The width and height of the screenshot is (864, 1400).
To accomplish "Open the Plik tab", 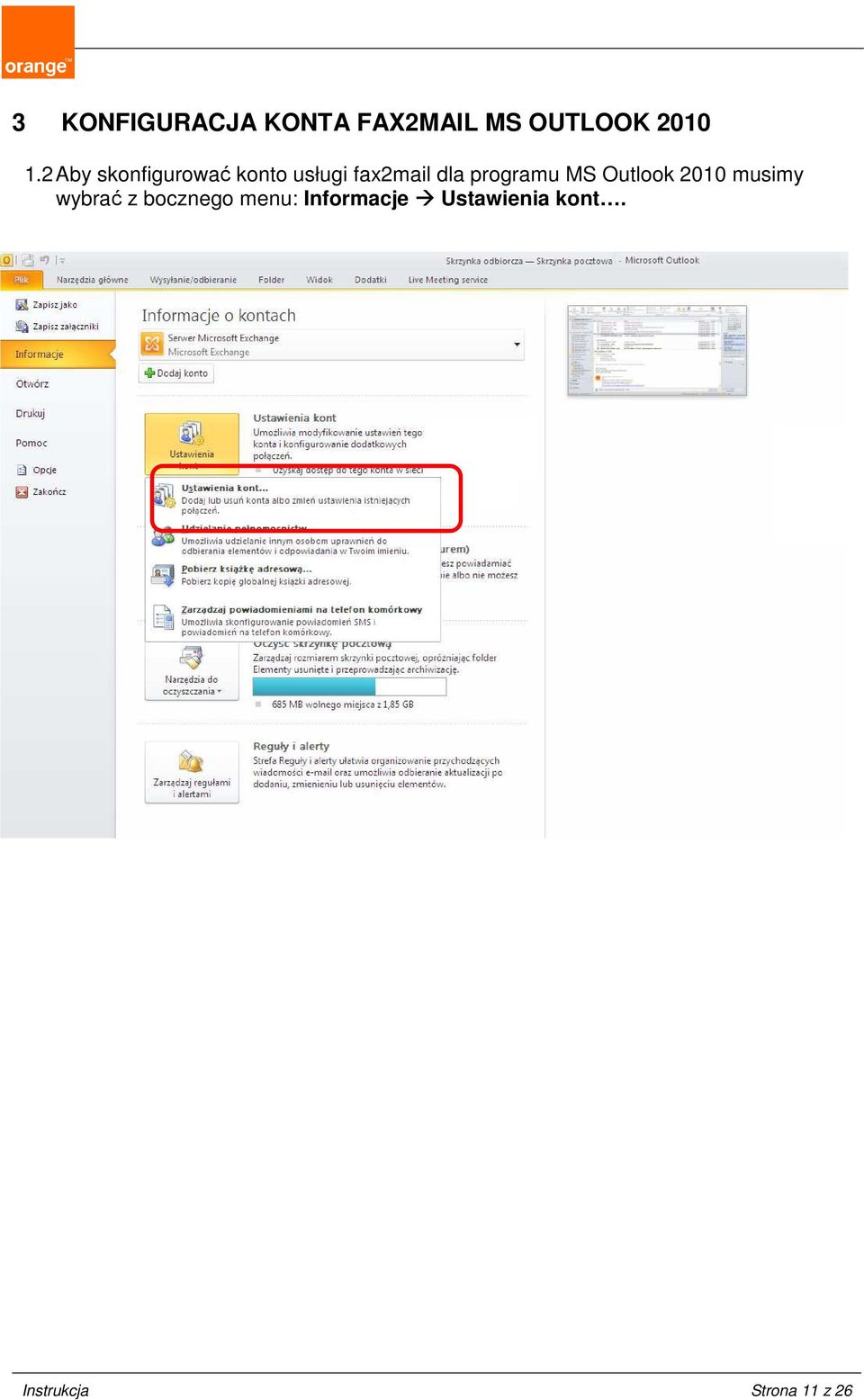I will (x=22, y=280).
